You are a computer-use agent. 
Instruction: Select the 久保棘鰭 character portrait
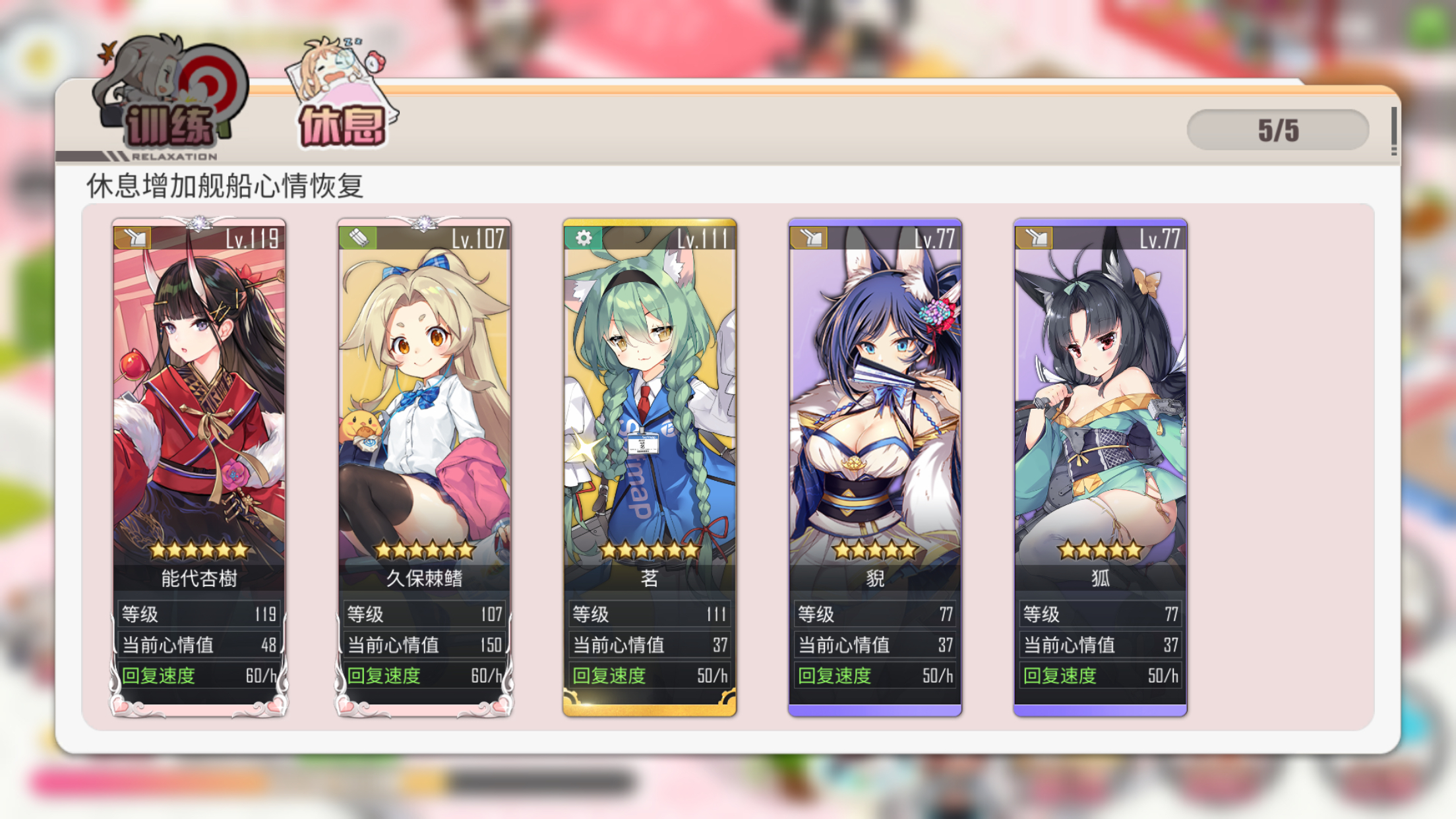425,396
